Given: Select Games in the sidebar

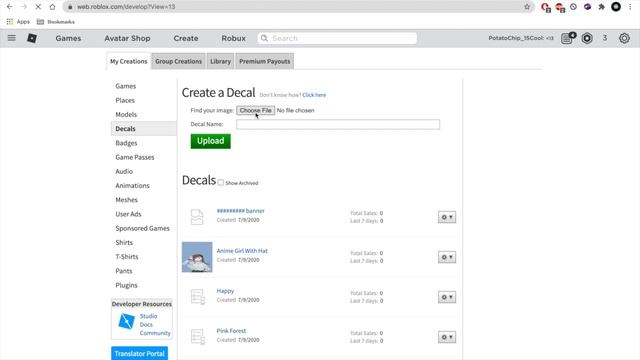Looking at the screenshot, I should click(125, 86).
